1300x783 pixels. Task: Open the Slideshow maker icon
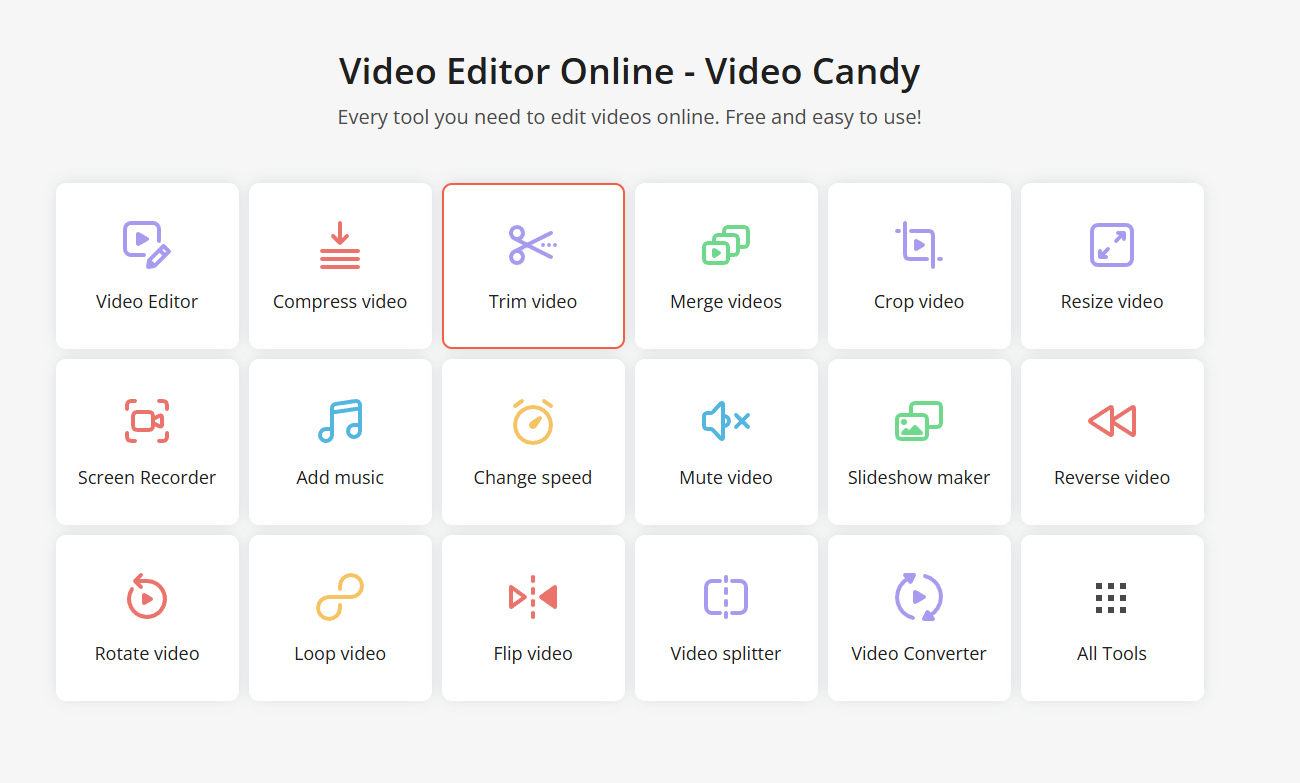(x=919, y=420)
